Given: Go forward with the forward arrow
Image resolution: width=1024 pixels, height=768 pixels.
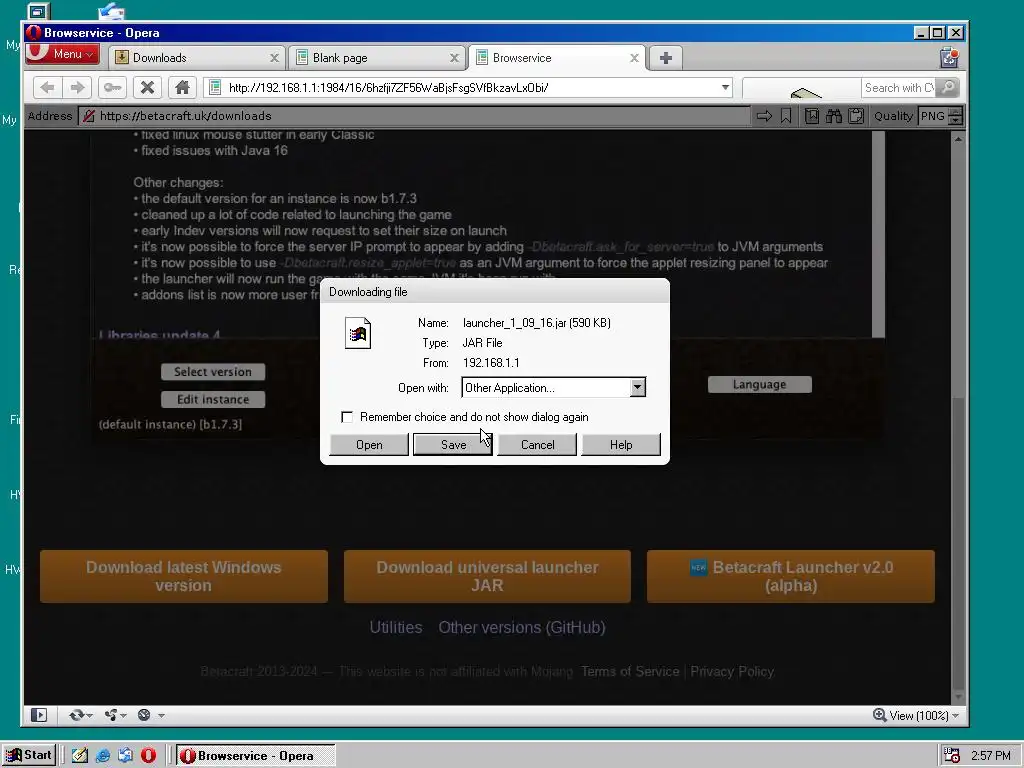Looking at the screenshot, I should [78, 88].
